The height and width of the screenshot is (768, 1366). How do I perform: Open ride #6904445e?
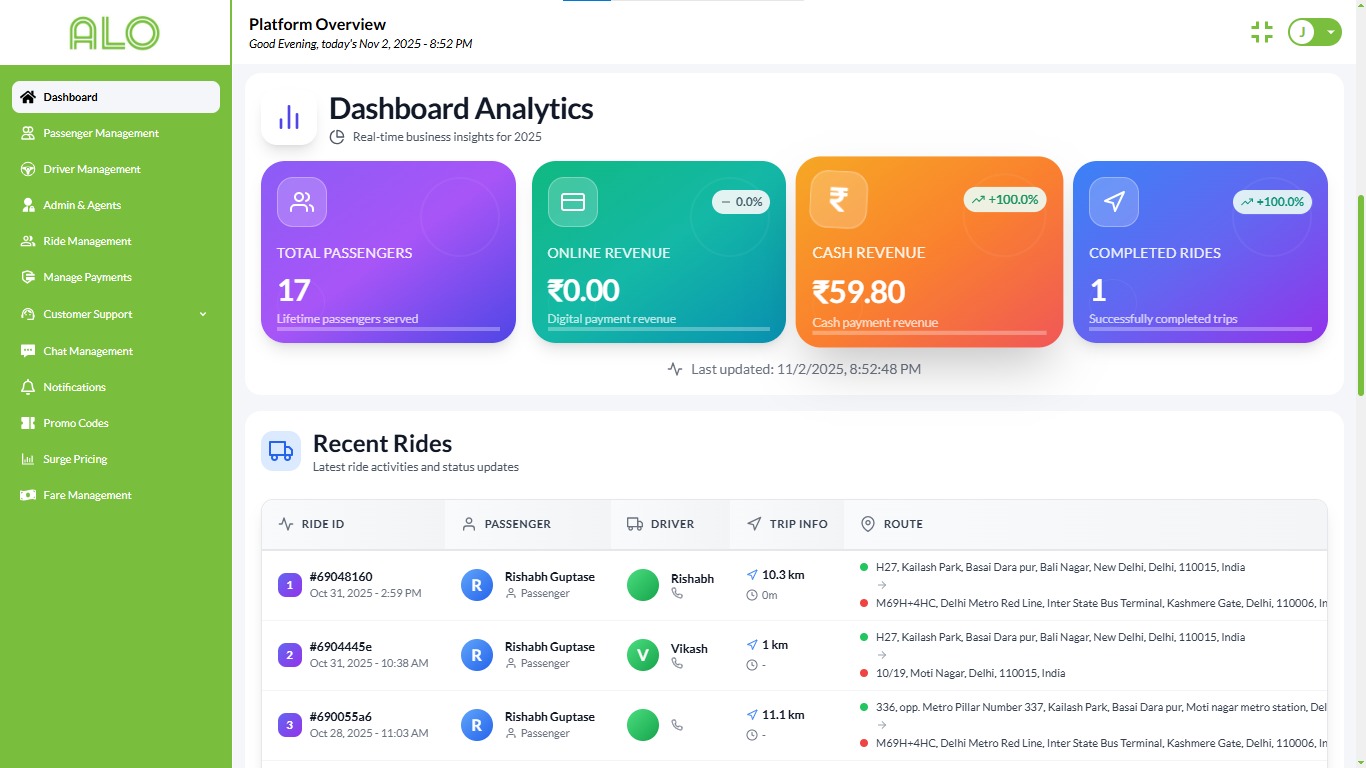click(x=341, y=647)
